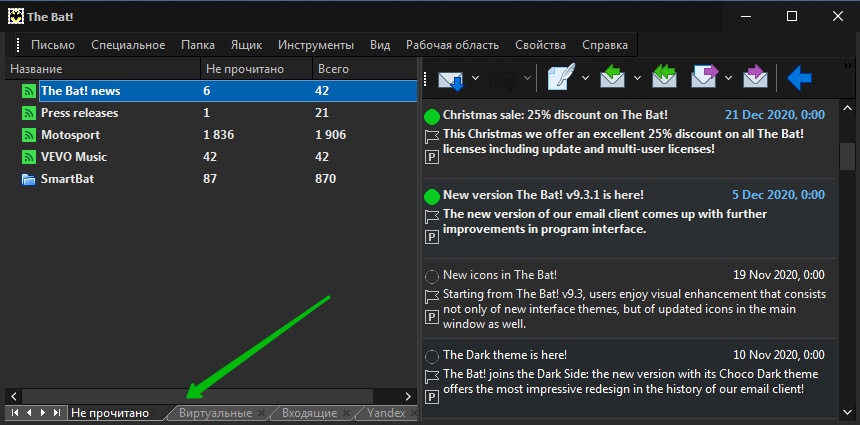Click the Forward message icon with purple arrow
860x425 pixels.
point(705,77)
